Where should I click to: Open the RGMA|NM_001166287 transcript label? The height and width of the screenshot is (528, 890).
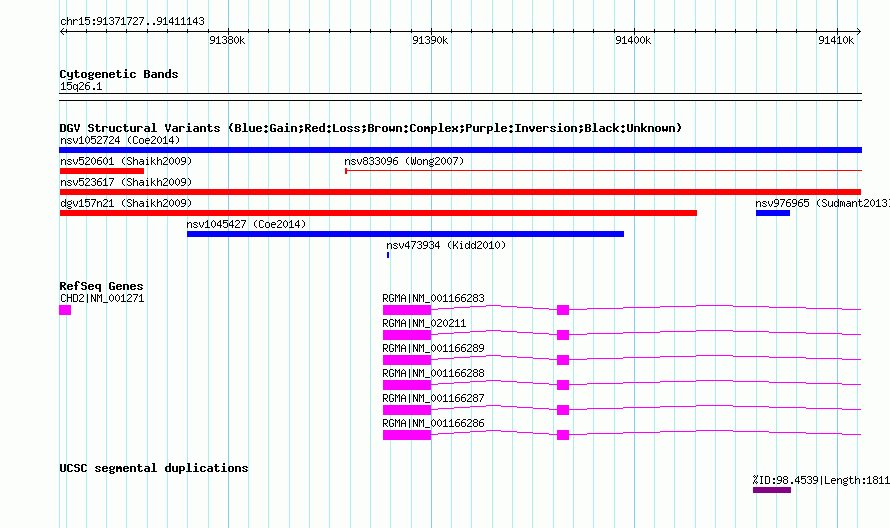tap(434, 399)
